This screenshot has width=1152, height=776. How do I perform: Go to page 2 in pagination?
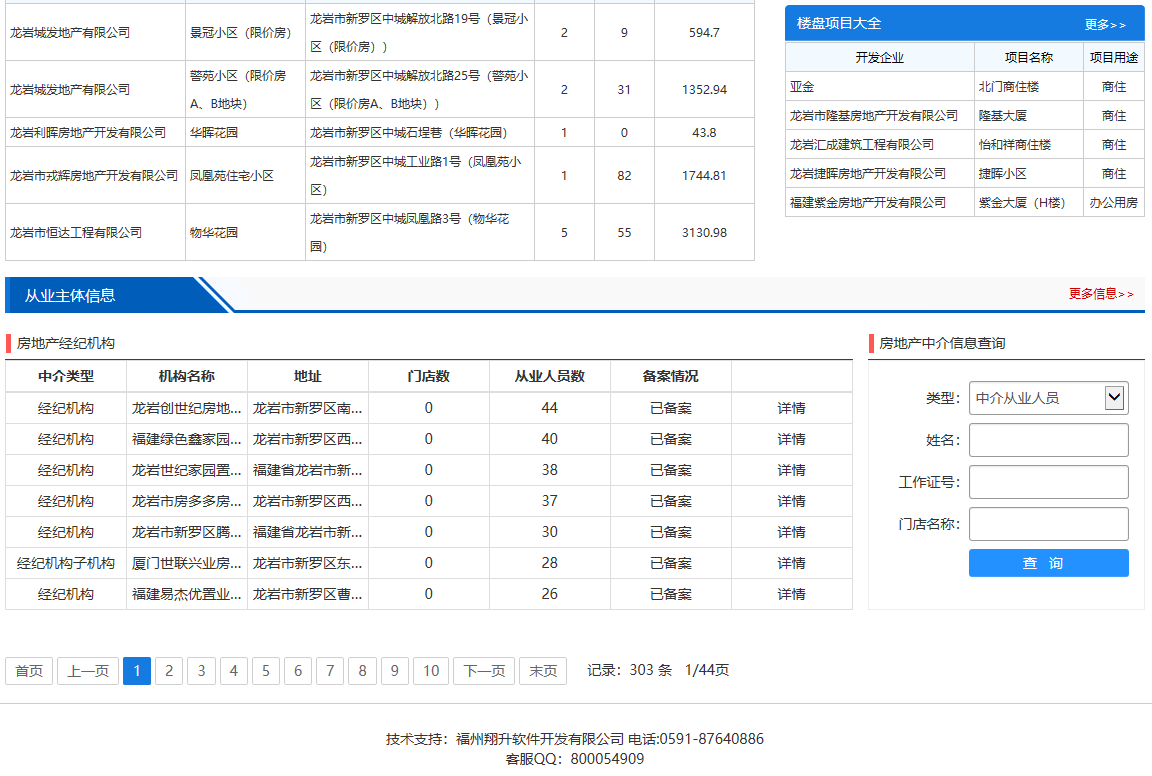[x=169, y=671]
